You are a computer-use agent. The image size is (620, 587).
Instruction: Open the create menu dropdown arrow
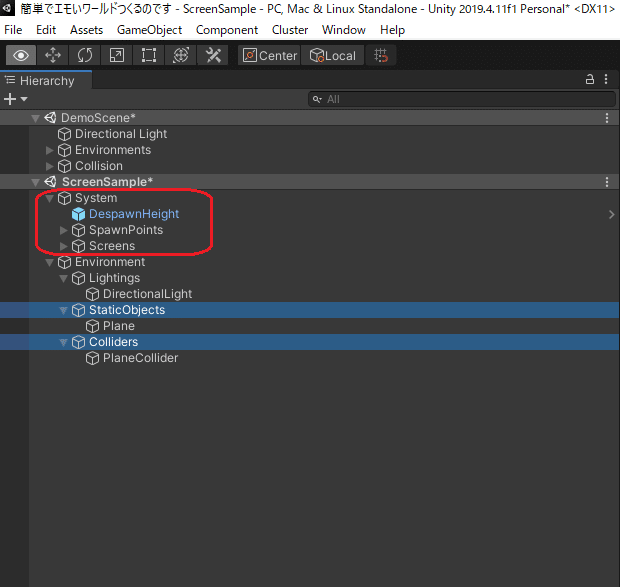(x=24, y=99)
